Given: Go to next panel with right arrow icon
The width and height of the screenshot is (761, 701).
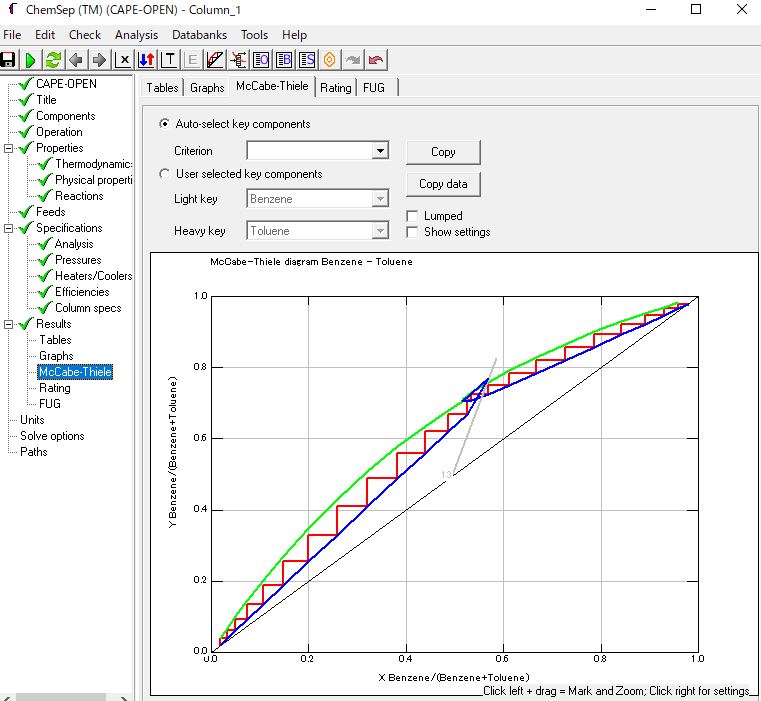Looking at the screenshot, I should [x=99, y=60].
